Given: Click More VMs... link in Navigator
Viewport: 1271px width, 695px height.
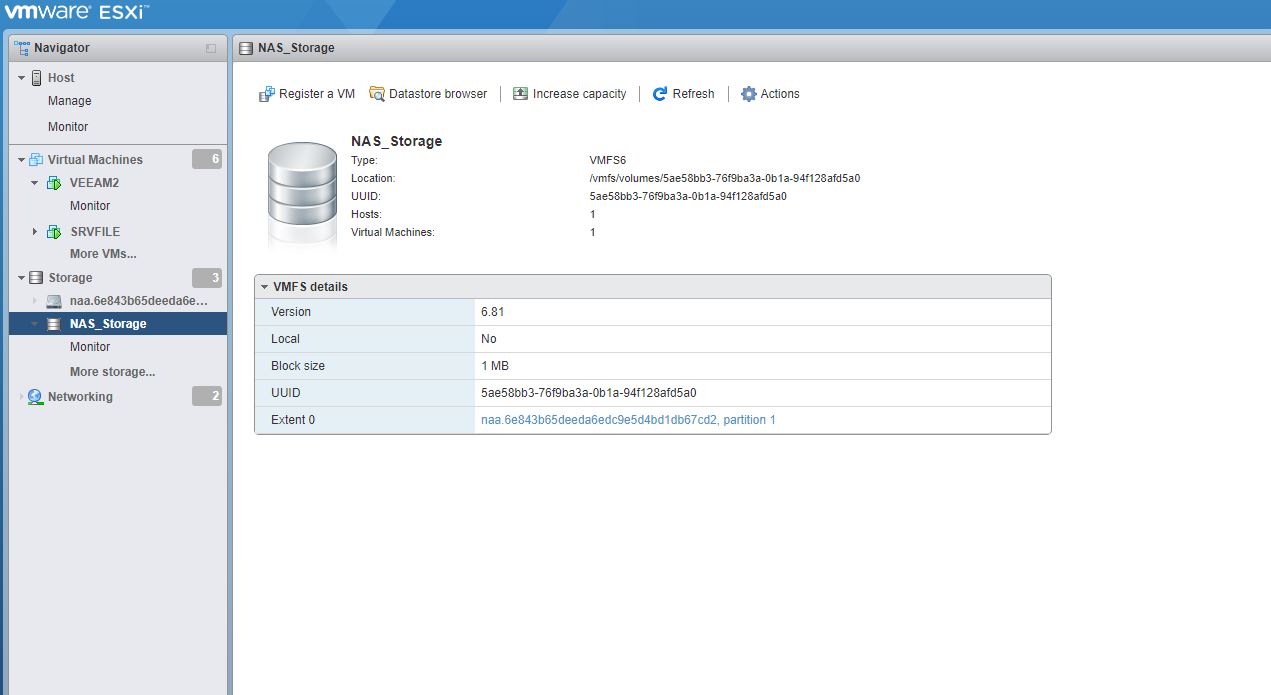Looking at the screenshot, I should (103, 254).
